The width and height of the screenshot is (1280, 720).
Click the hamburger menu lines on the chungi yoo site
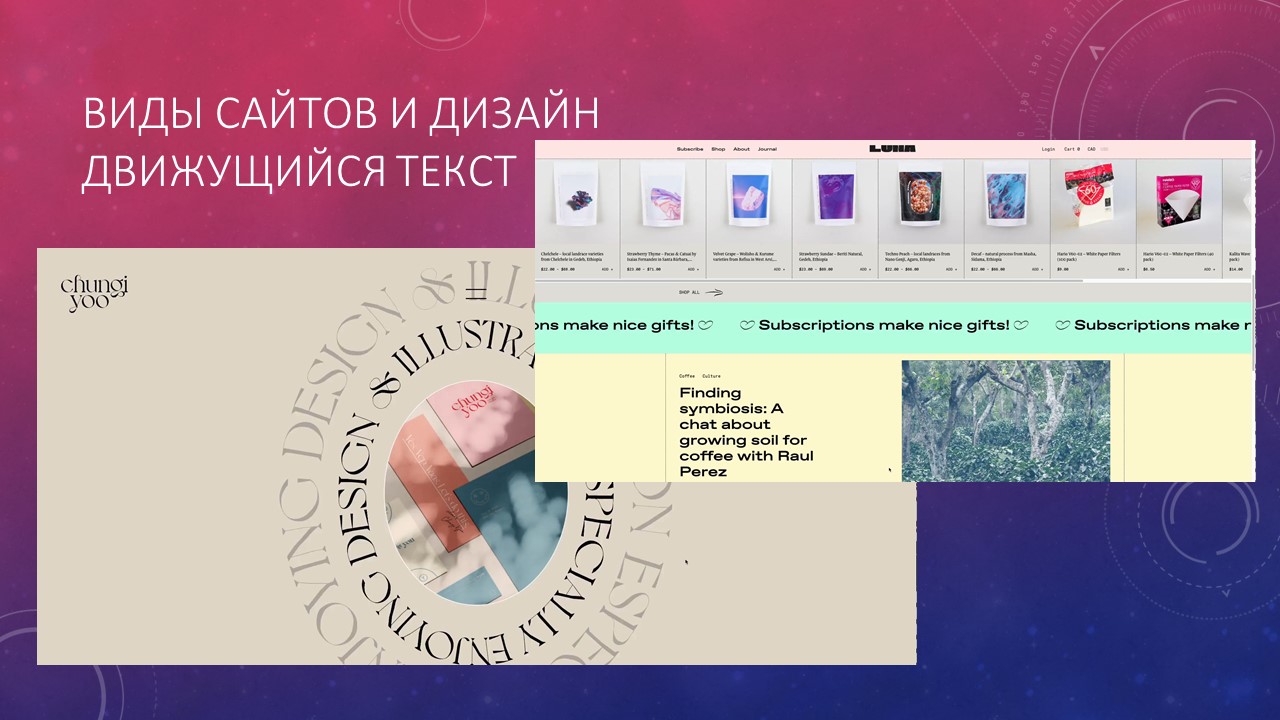click(x=476, y=293)
